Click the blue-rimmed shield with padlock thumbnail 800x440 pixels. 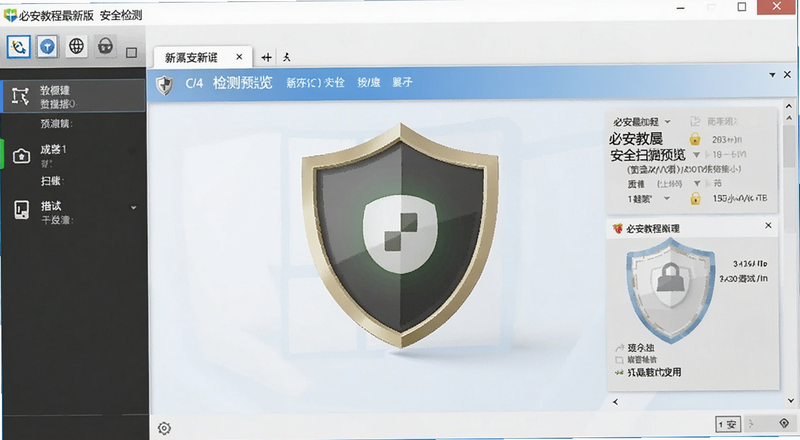coord(671,290)
